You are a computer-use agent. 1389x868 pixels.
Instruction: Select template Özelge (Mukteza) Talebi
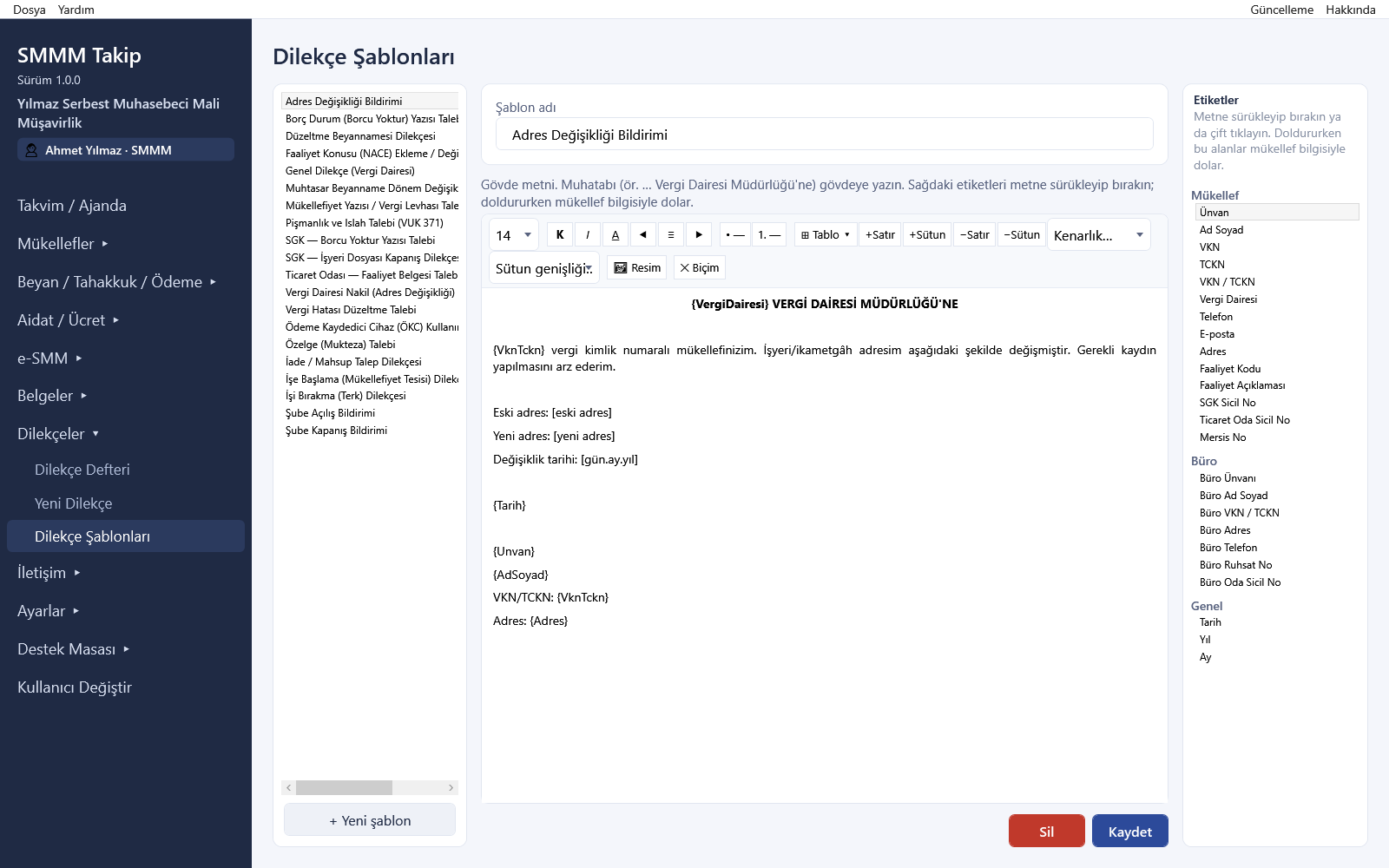[370, 345]
